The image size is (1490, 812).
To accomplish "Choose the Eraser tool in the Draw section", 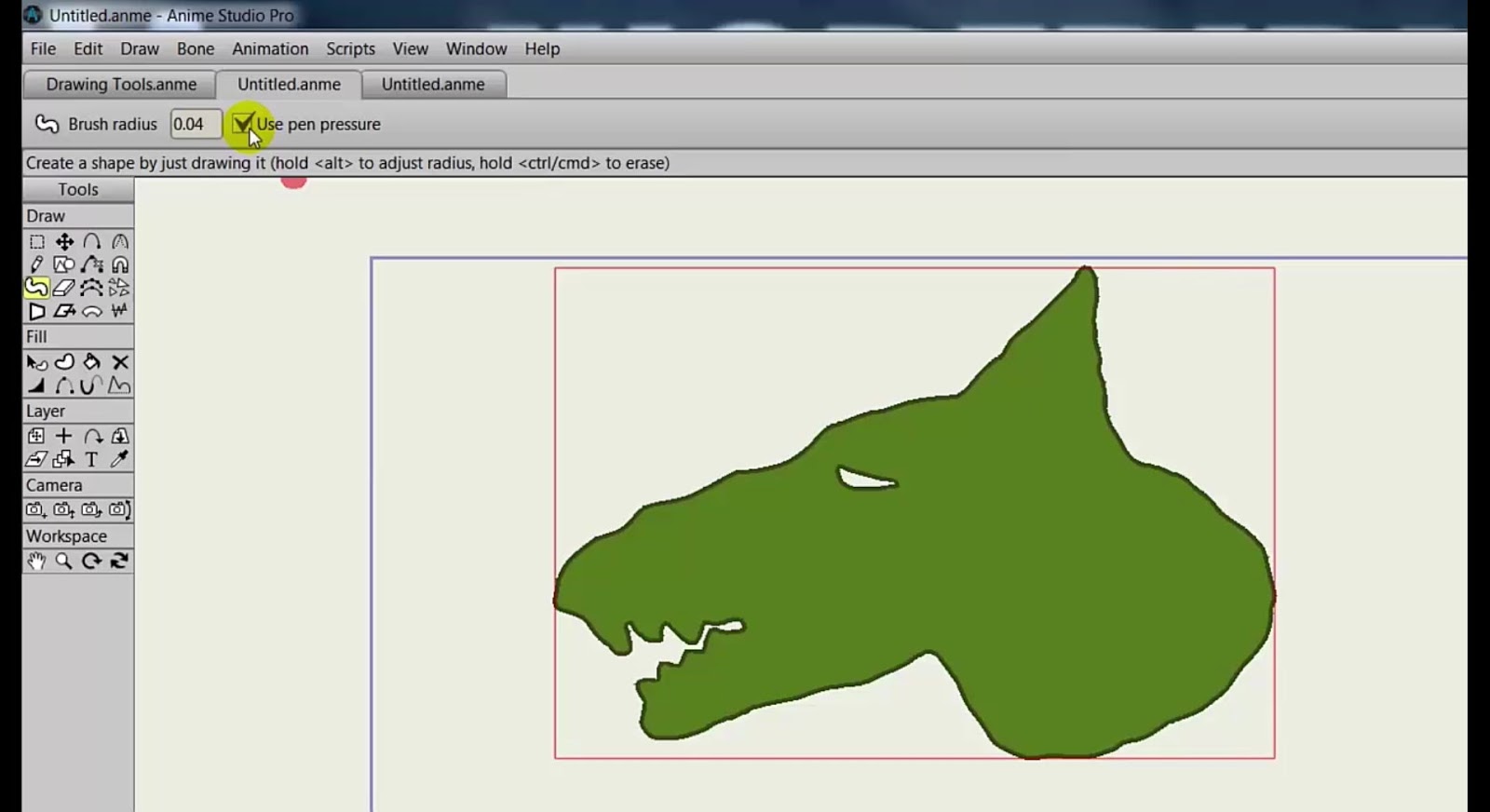I will click(64, 288).
